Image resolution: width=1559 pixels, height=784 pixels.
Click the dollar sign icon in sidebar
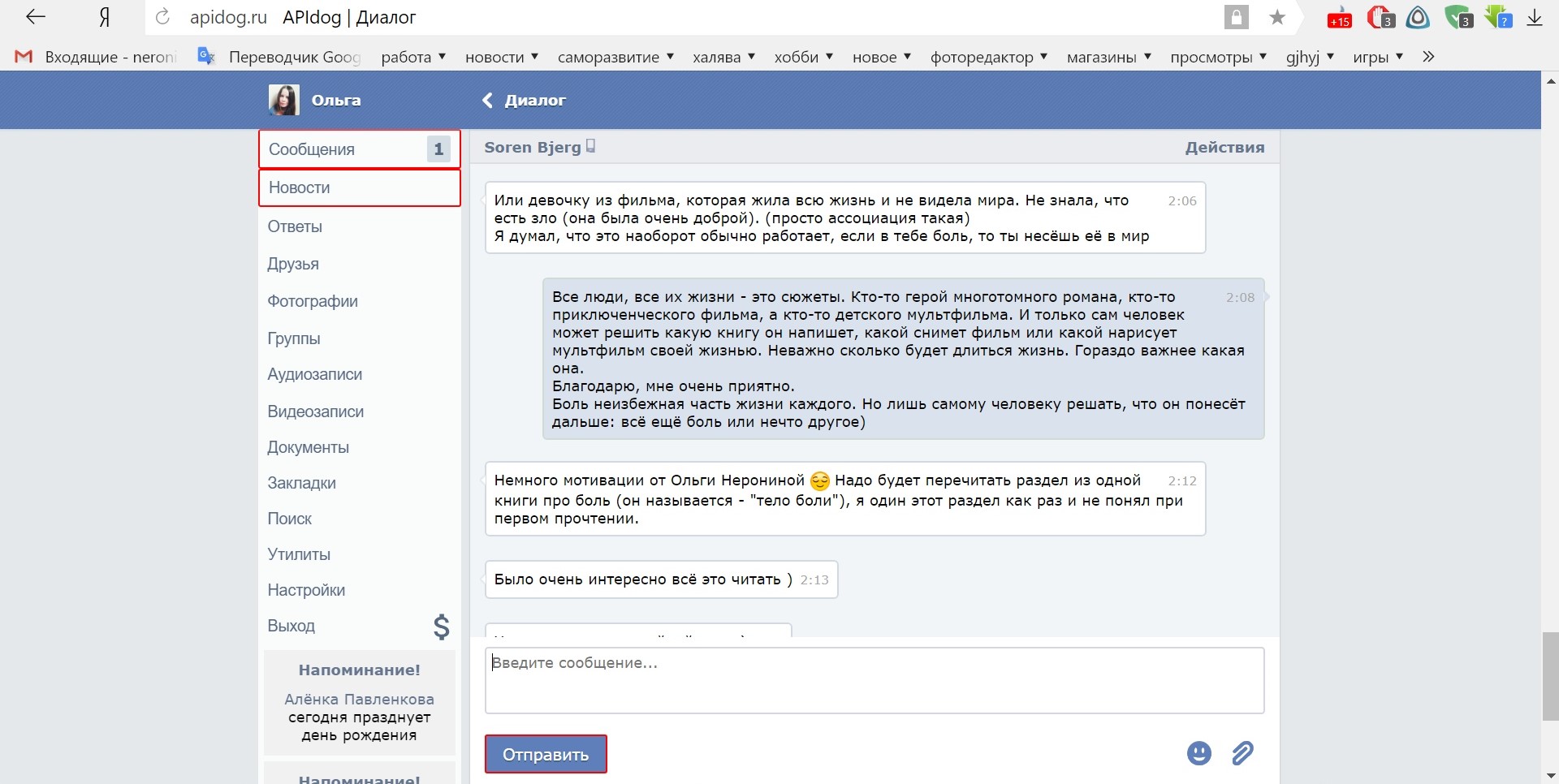441,627
